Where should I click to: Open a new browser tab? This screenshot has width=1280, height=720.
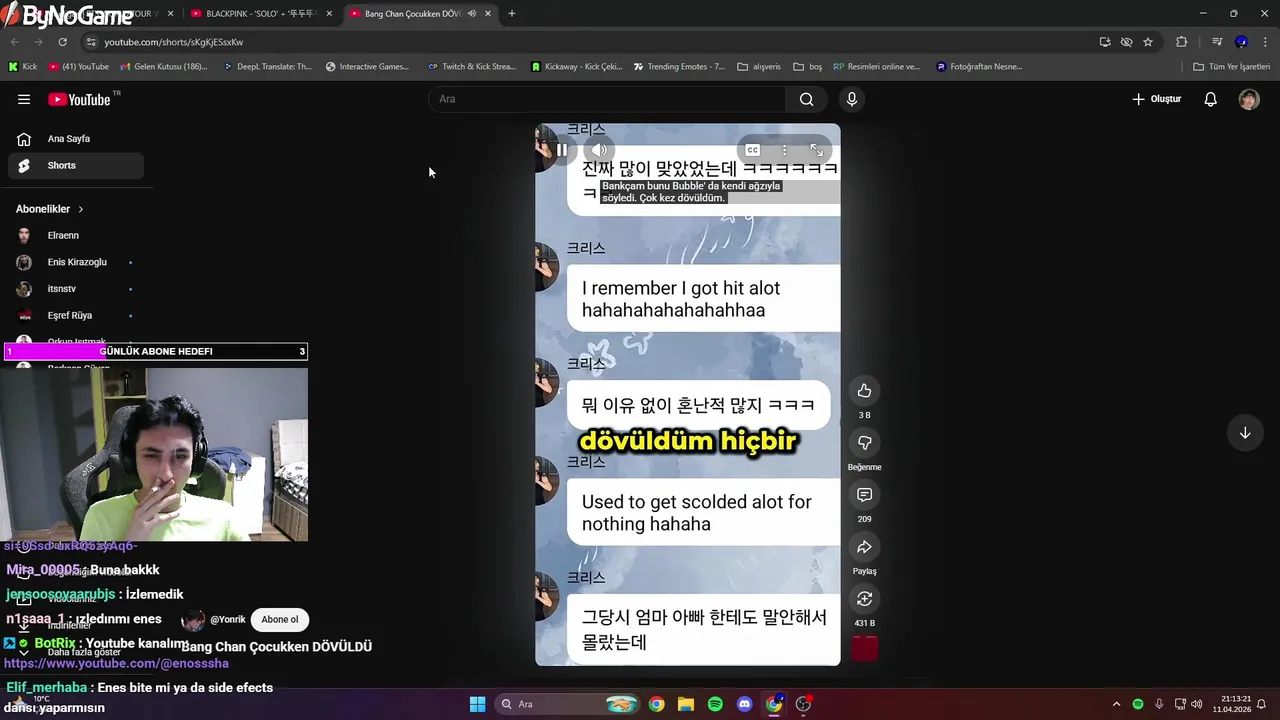(x=512, y=14)
